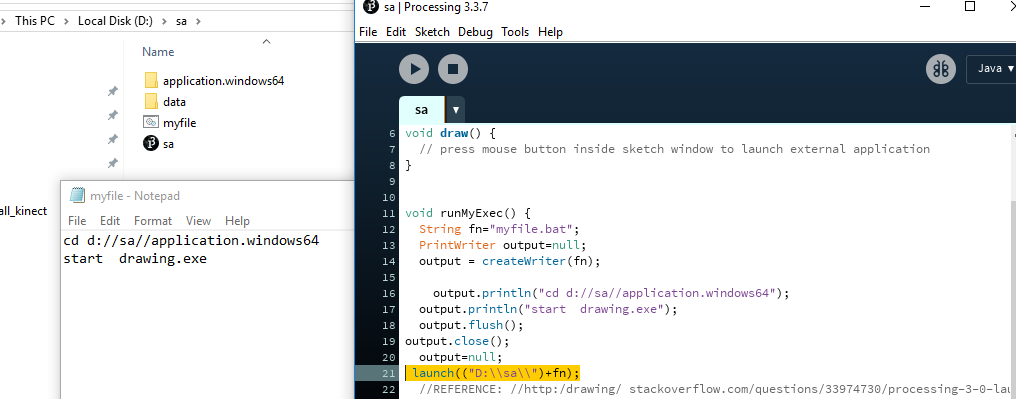The image size is (1016, 399).
Task: Select the data folder icon
Action: point(151,102)
